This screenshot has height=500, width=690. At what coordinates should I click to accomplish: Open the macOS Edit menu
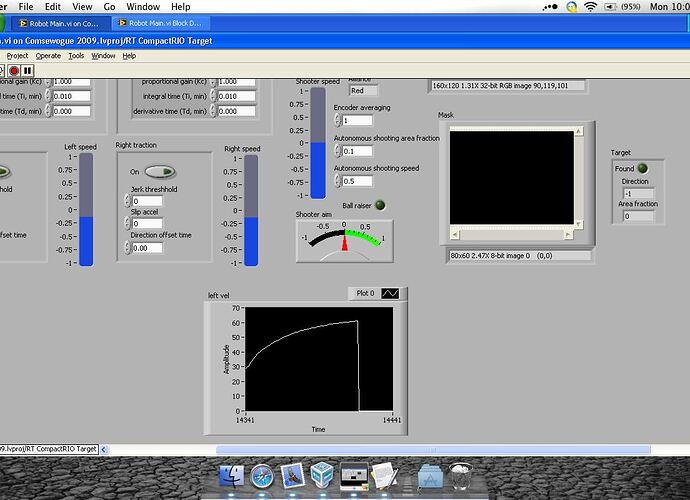point(52,7)
